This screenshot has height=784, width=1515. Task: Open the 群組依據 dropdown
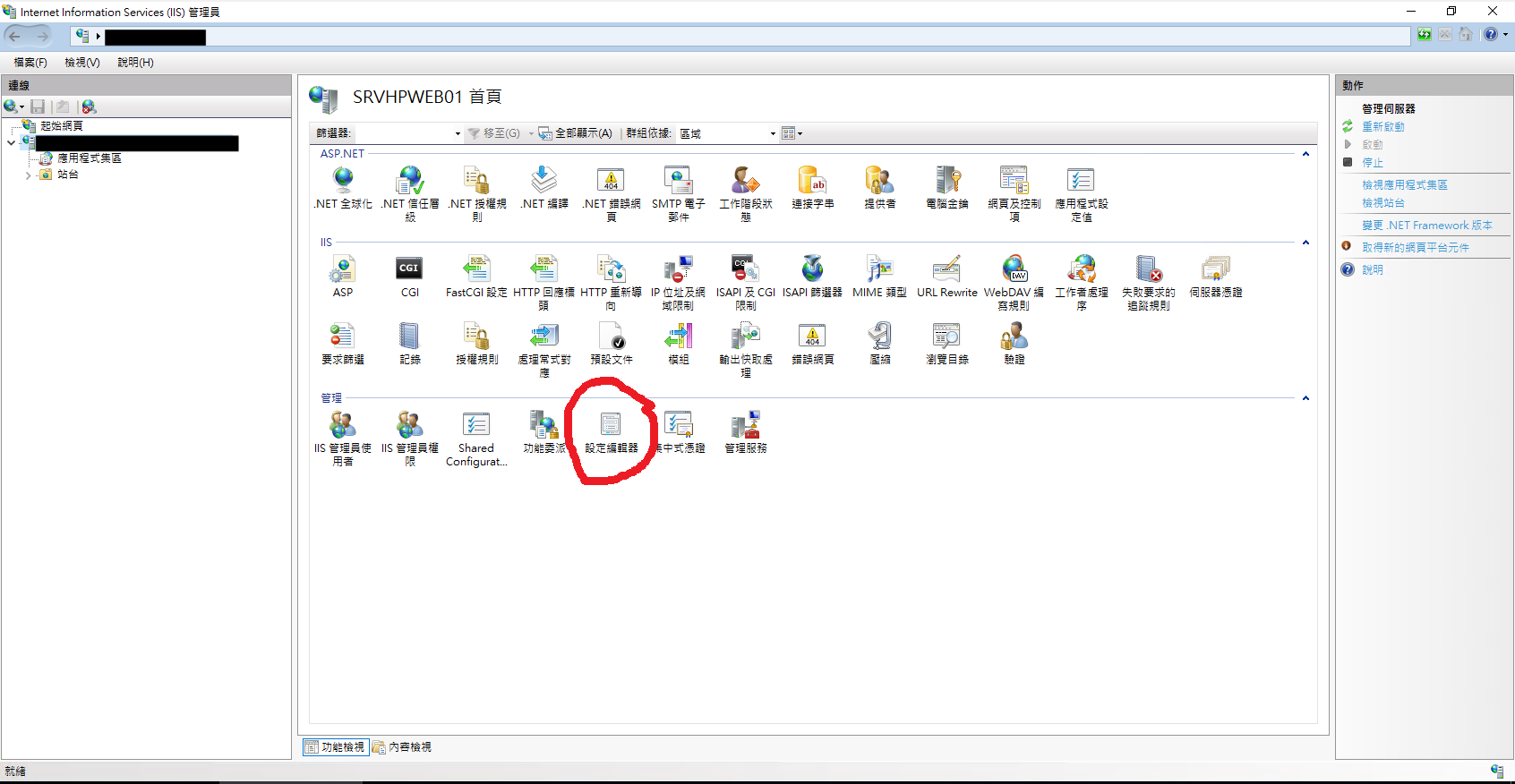pyautogui.click(x=773, y=133)
